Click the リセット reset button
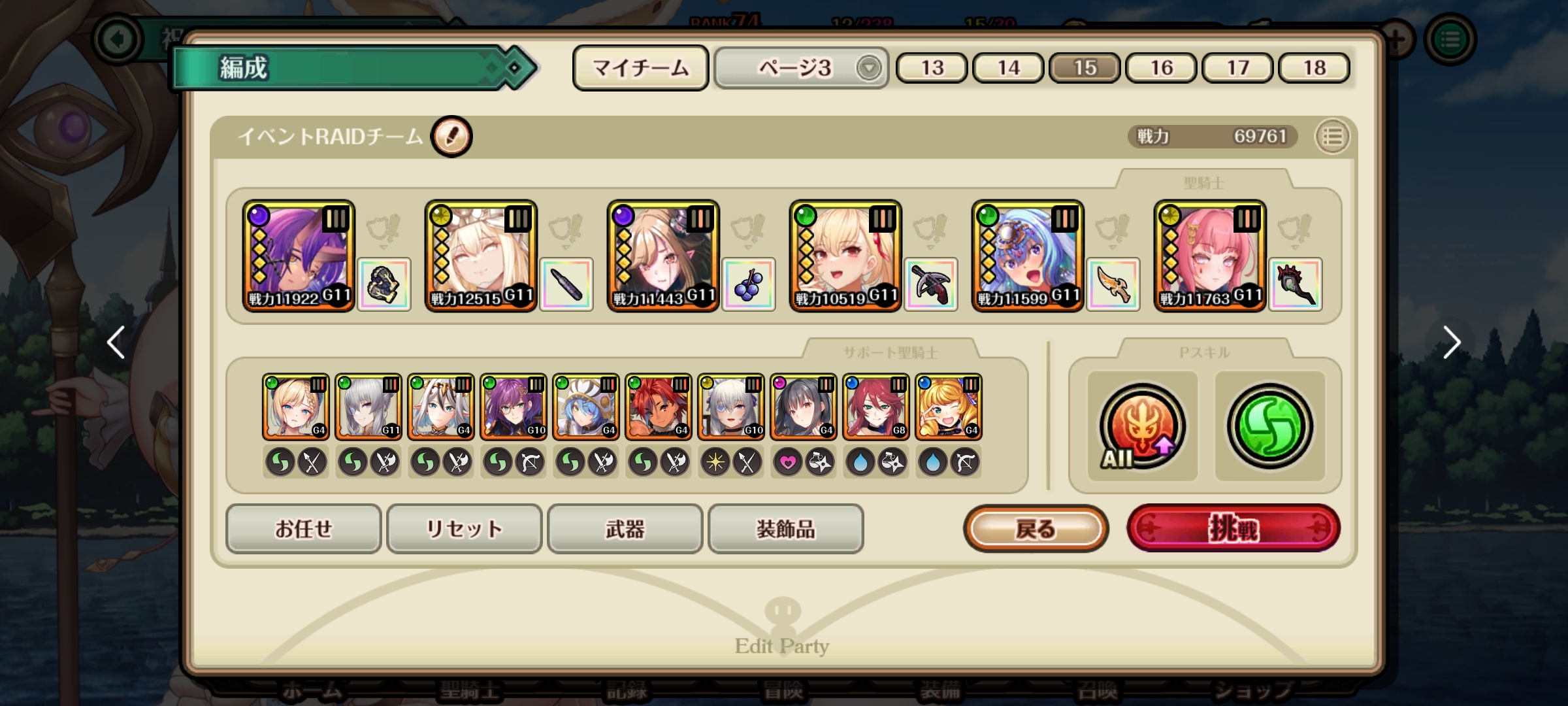Viewport: 1568px width, 706px height. pyautogui.click(x=465, y=528)
